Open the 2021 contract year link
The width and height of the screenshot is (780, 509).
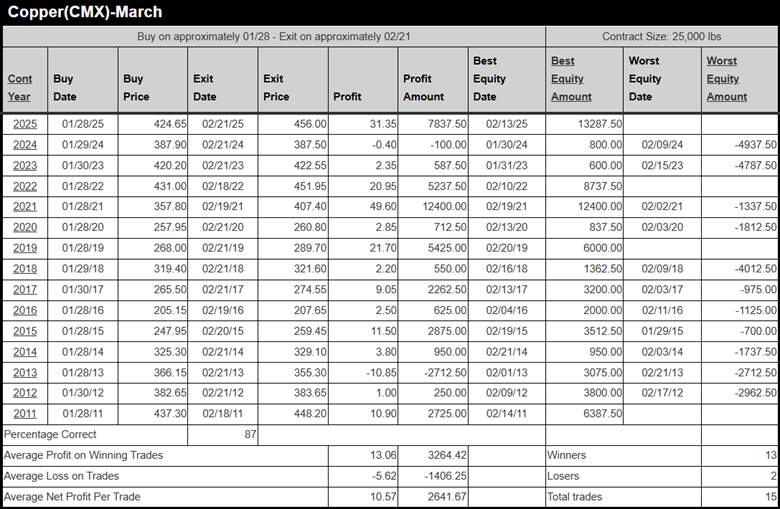pyautogui.click(x=25, y=206)
